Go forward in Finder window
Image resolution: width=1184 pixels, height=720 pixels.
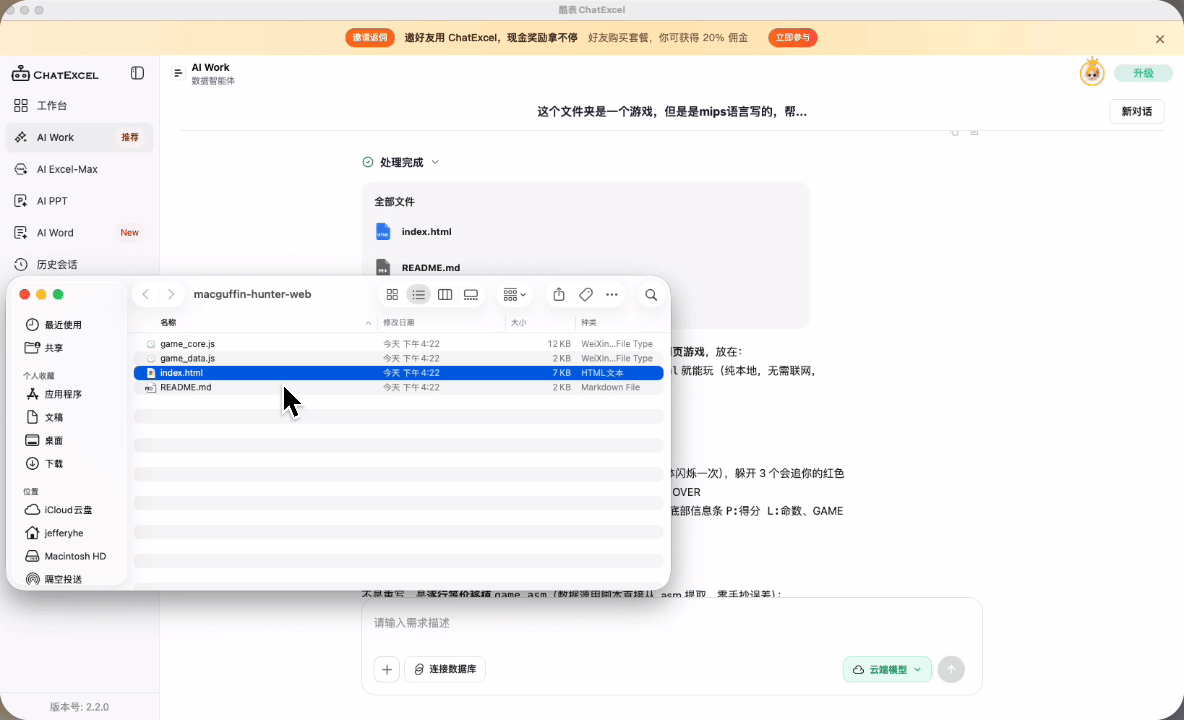click(171, 294)
